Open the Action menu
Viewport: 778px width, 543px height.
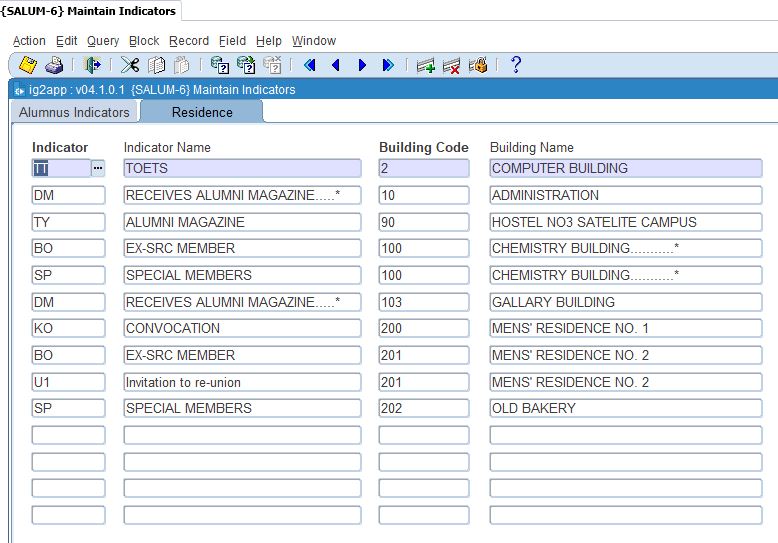pyautogui.click(x=29, y=41)
